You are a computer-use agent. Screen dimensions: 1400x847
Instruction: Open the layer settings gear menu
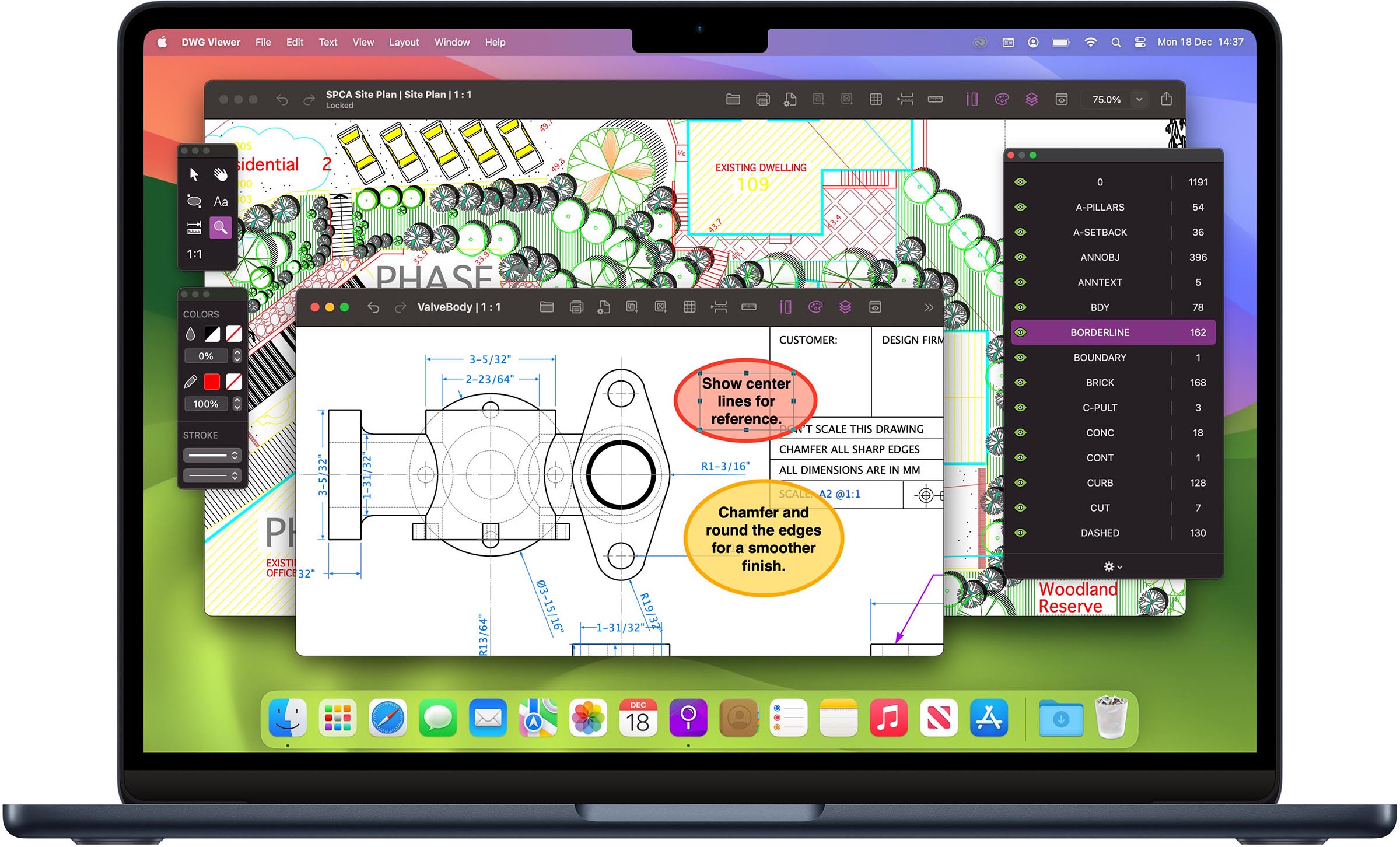tap(1110, 566)
